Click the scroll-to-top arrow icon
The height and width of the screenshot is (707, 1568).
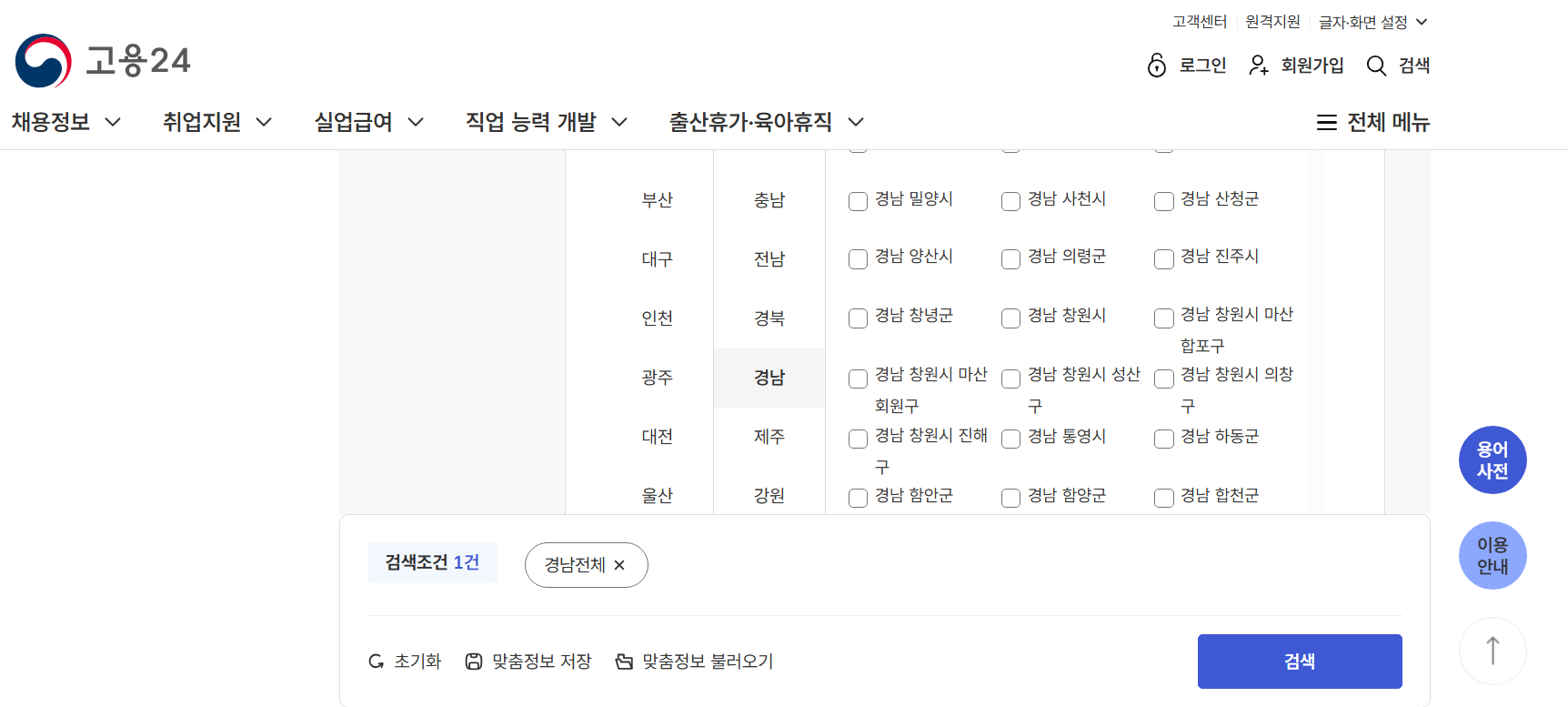coord(1493,651)
